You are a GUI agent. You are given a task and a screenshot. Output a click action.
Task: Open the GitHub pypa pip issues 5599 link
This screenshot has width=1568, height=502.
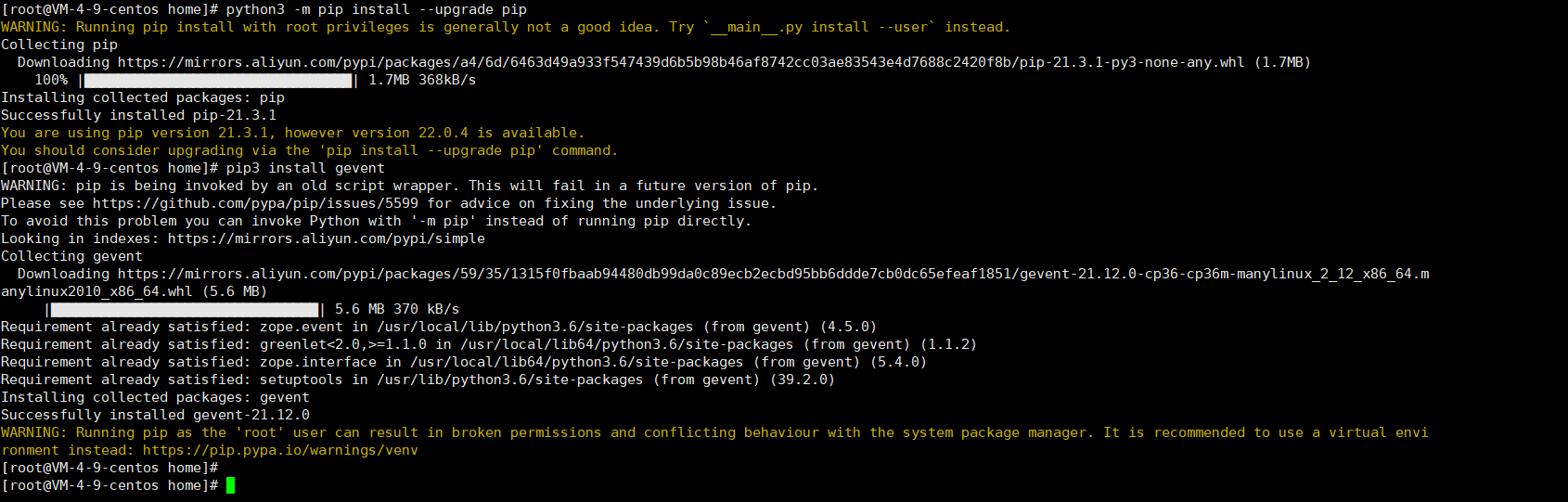(x=255, y=203)
